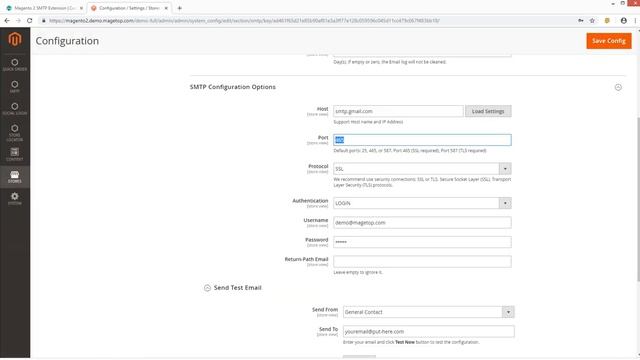Viewport: 640px width, 360px height.
Task: Click the Send Test Email heading text
Action: [238, 288]
